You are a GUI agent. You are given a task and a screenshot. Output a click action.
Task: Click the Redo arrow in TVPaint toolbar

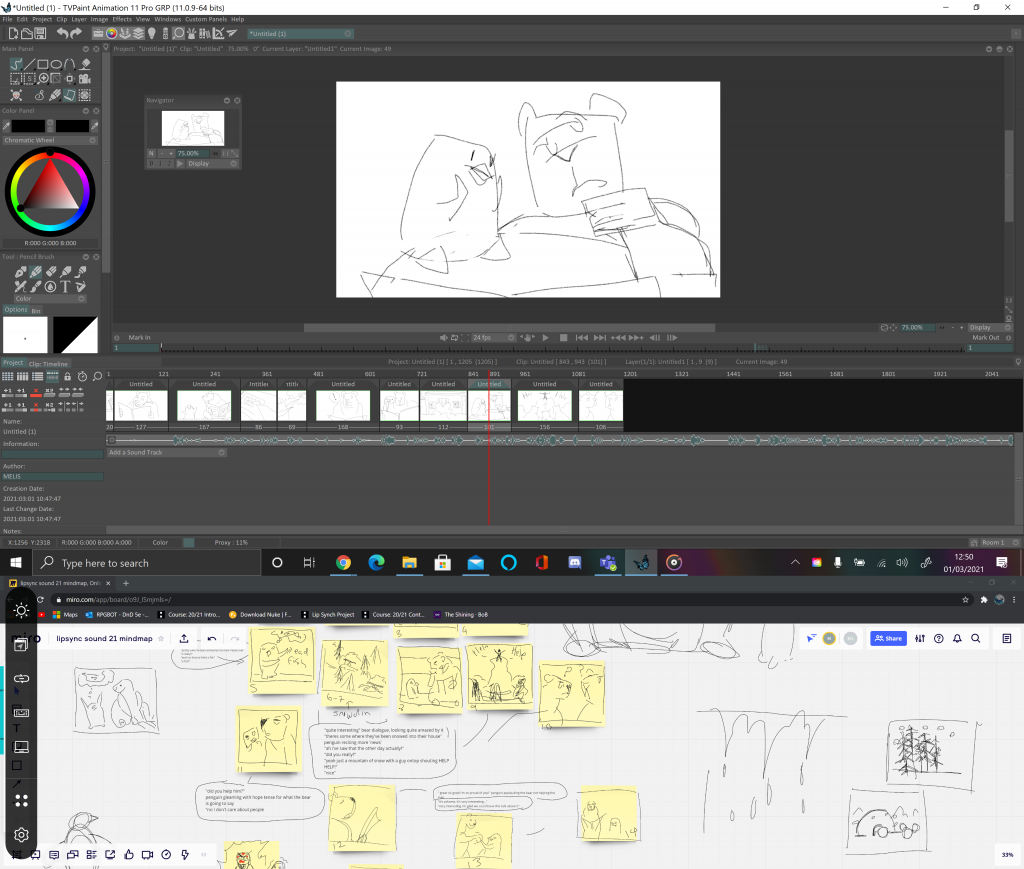(x=76, y=33)
